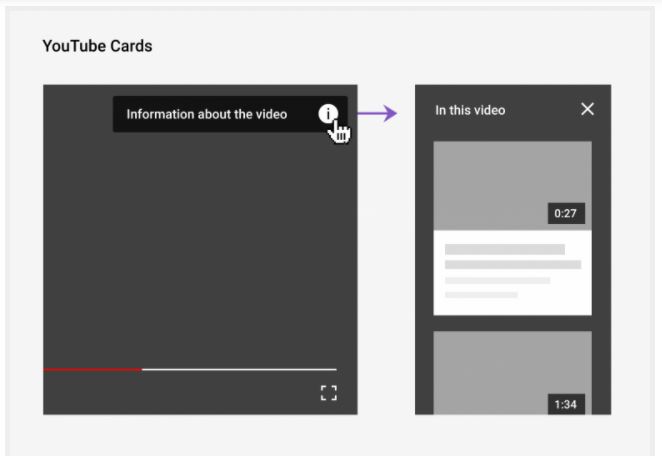The image size is (662, 456).
Task: Click the Information about the video teaser text
Action: click(x=206, y=114)
